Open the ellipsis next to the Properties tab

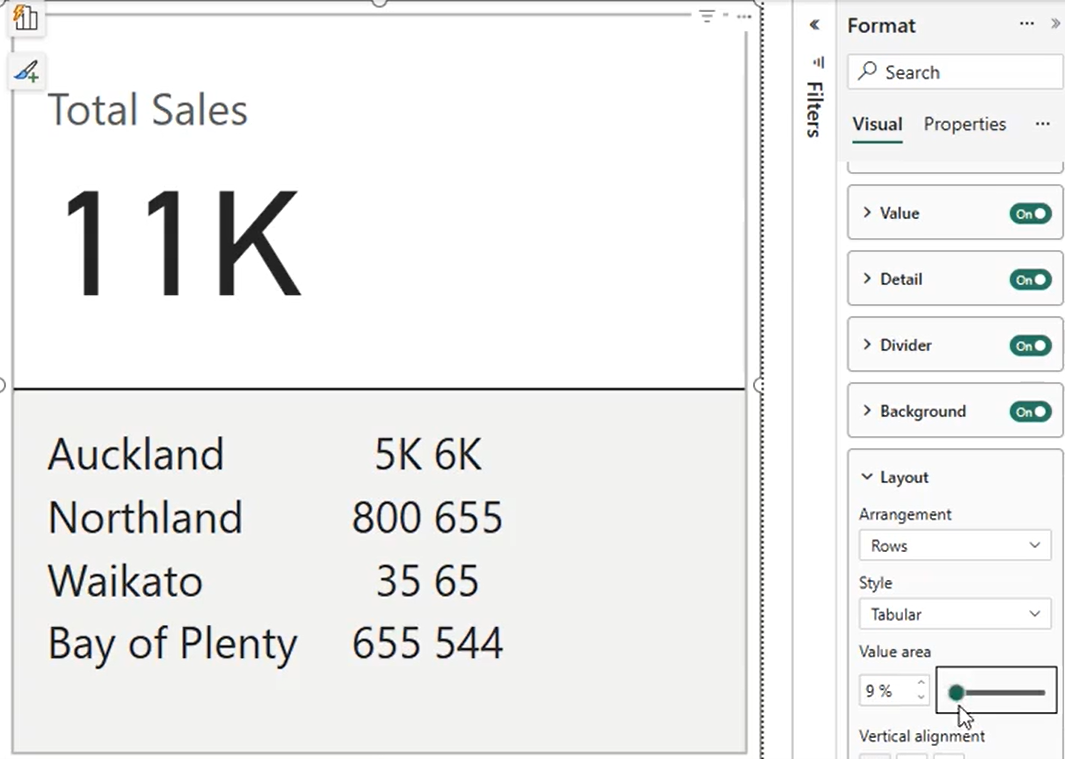[1043, 124]
